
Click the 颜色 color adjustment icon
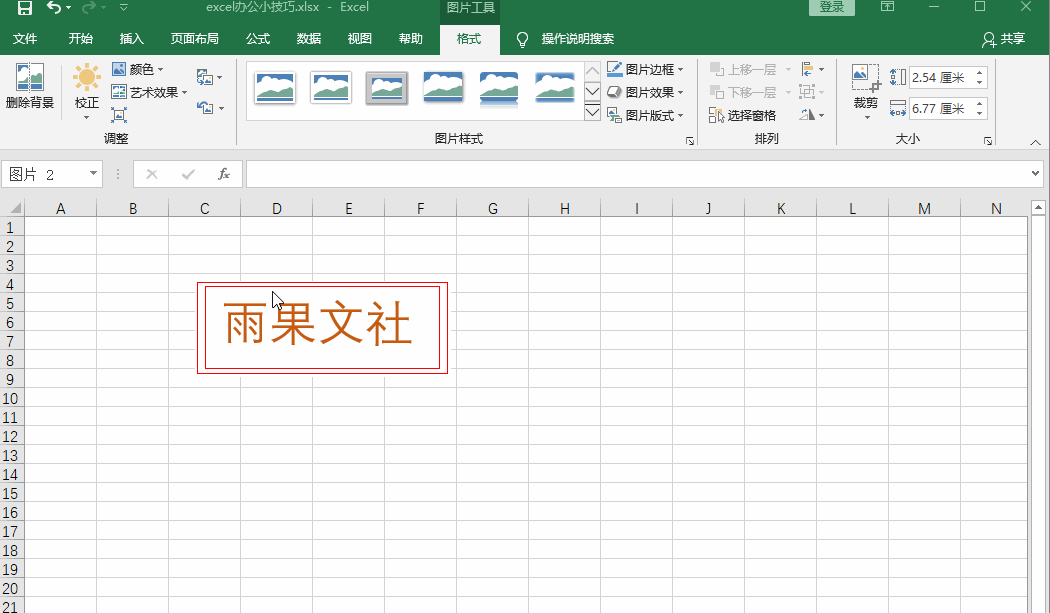tap(119, 68)
